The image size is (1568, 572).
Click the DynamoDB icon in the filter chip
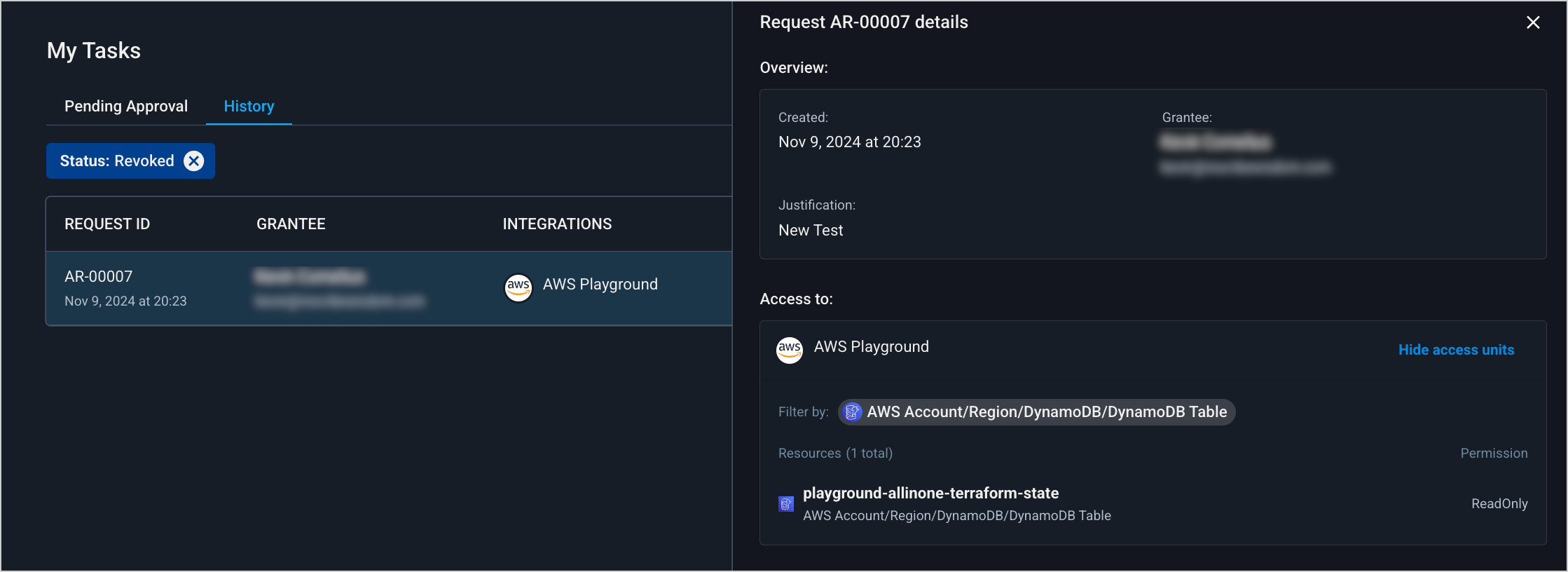[852, 412]
